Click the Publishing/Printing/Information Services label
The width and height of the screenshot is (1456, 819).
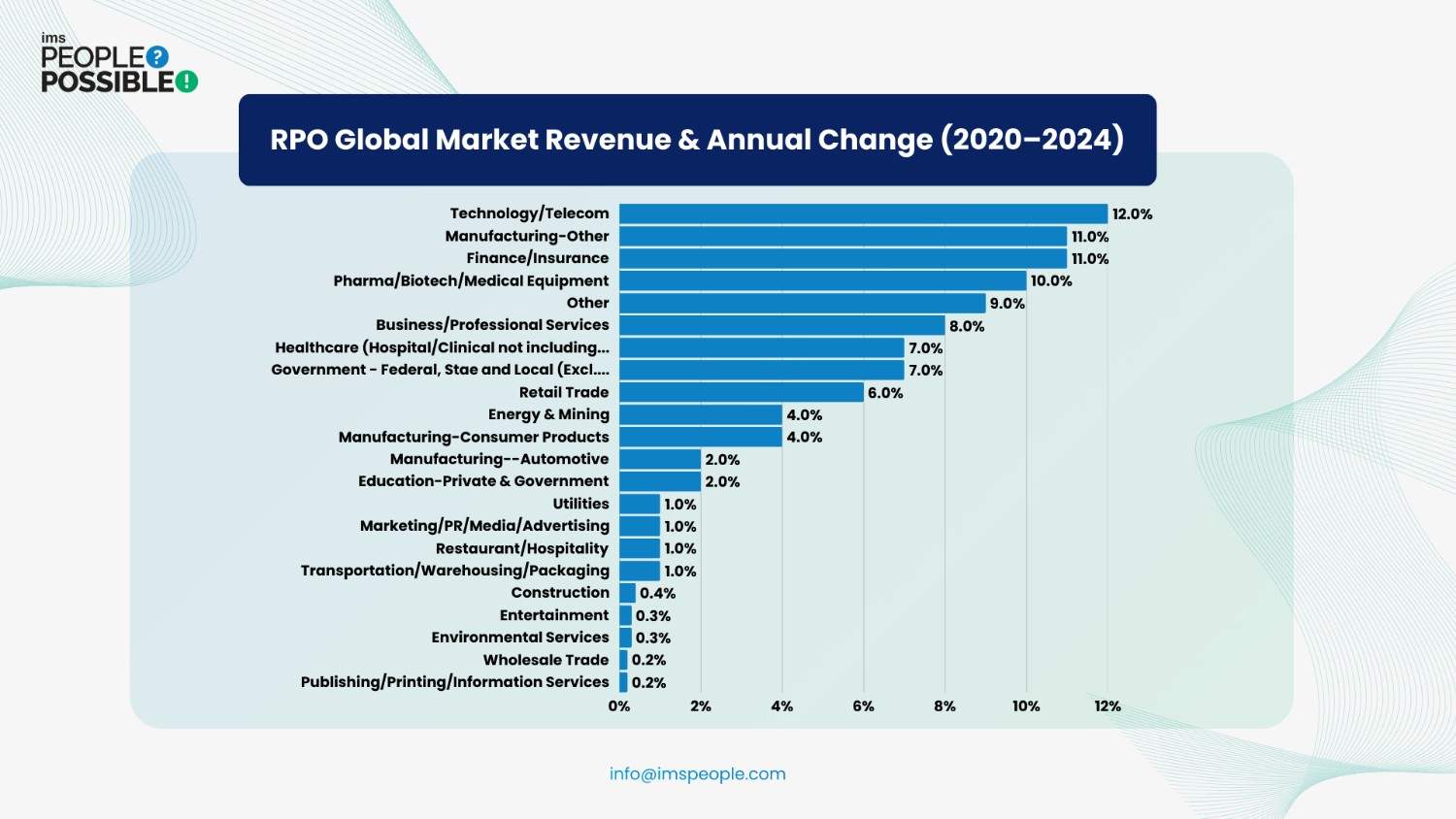click(454, 682)
